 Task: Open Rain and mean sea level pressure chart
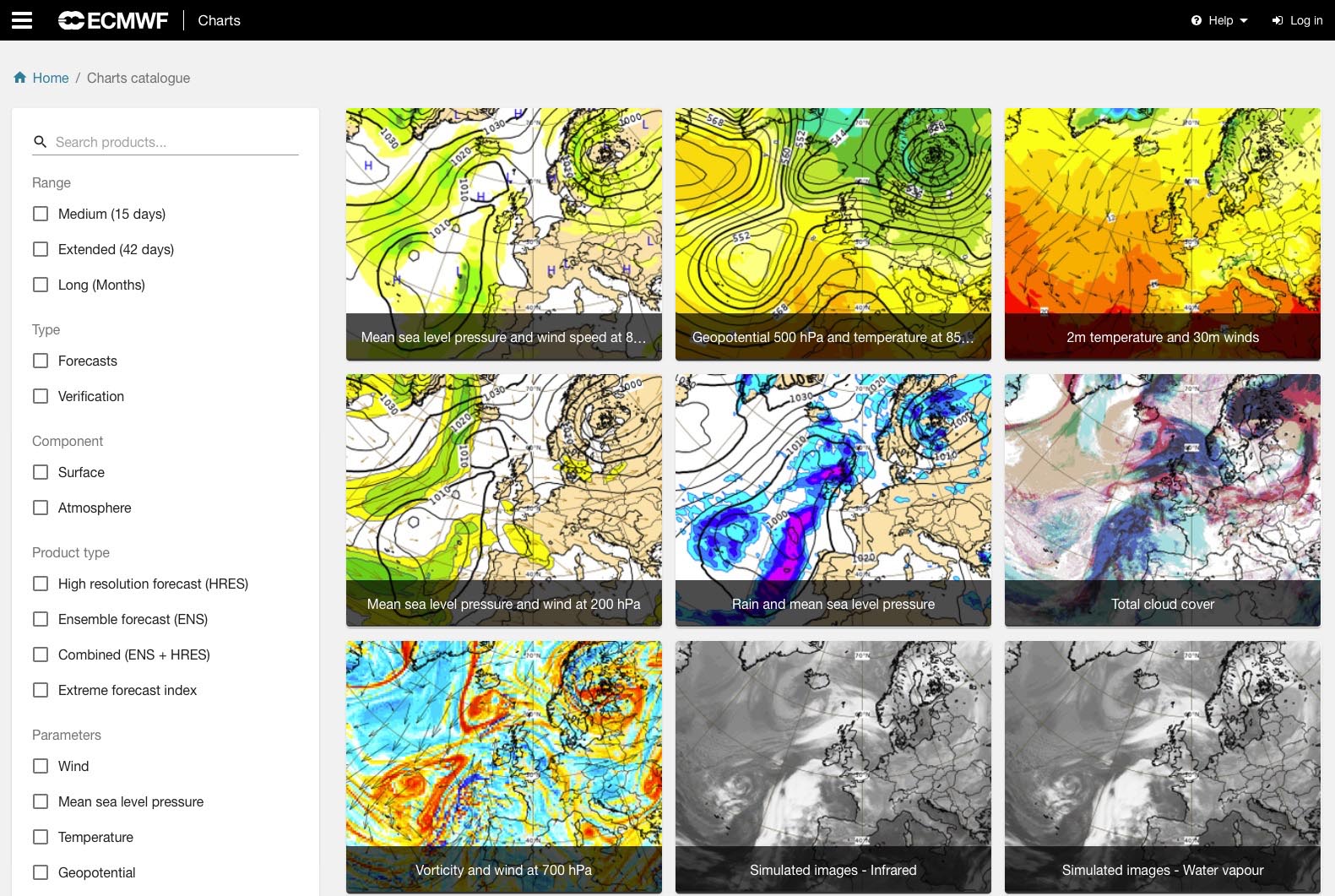coord(833,500)
